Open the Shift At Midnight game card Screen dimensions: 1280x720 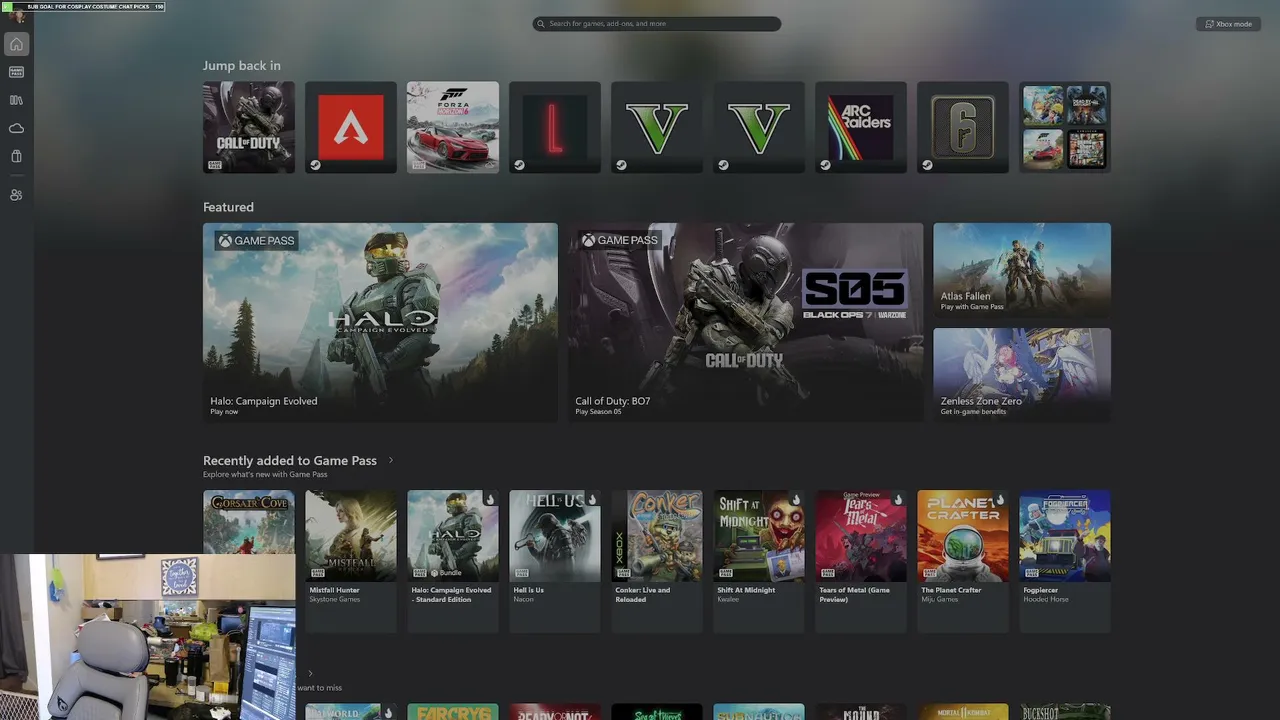click(x=759, y=561)
